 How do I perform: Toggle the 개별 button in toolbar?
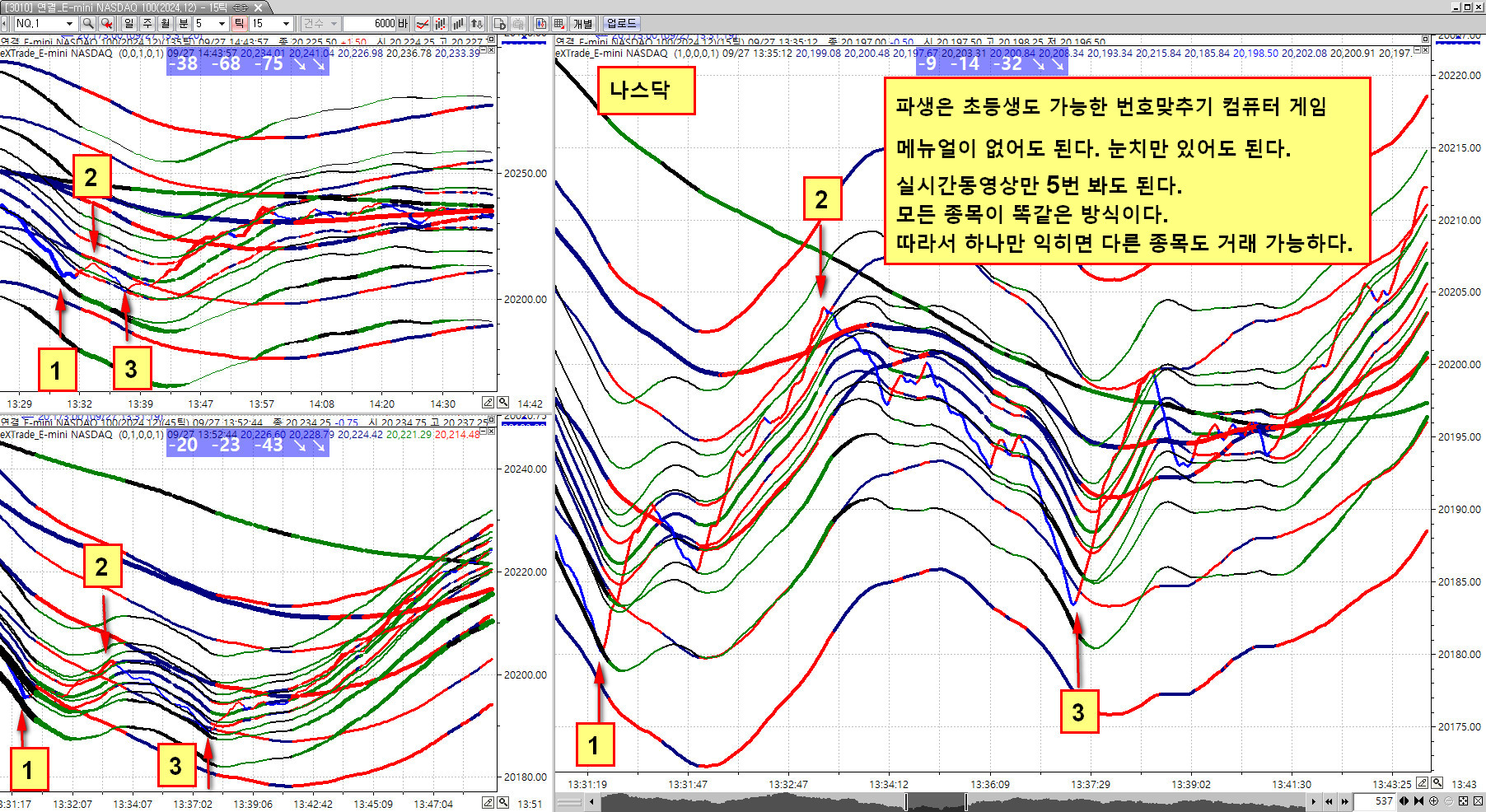[x=582, y=23]
